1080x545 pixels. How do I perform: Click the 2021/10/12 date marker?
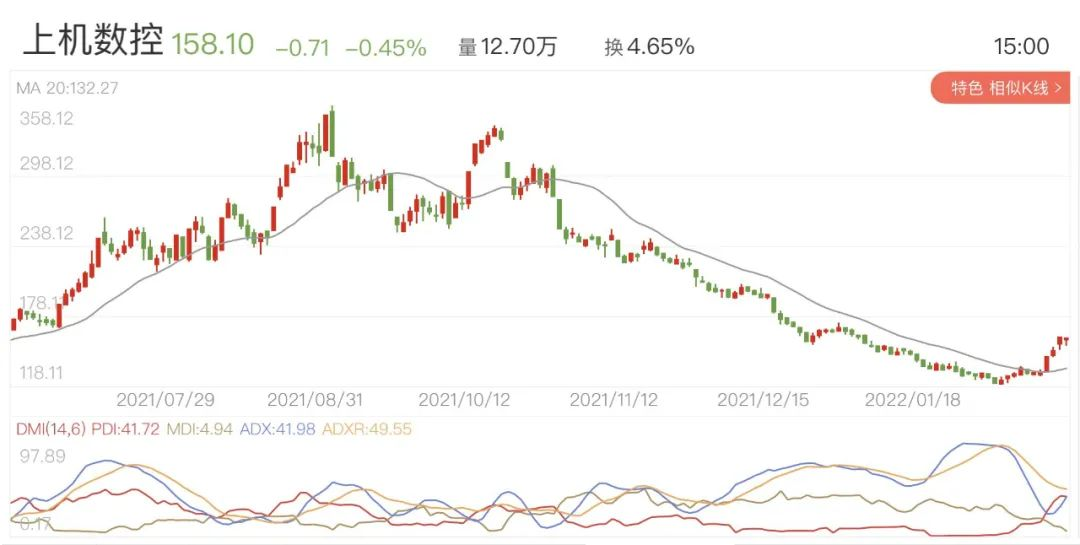tap(464, 399)
